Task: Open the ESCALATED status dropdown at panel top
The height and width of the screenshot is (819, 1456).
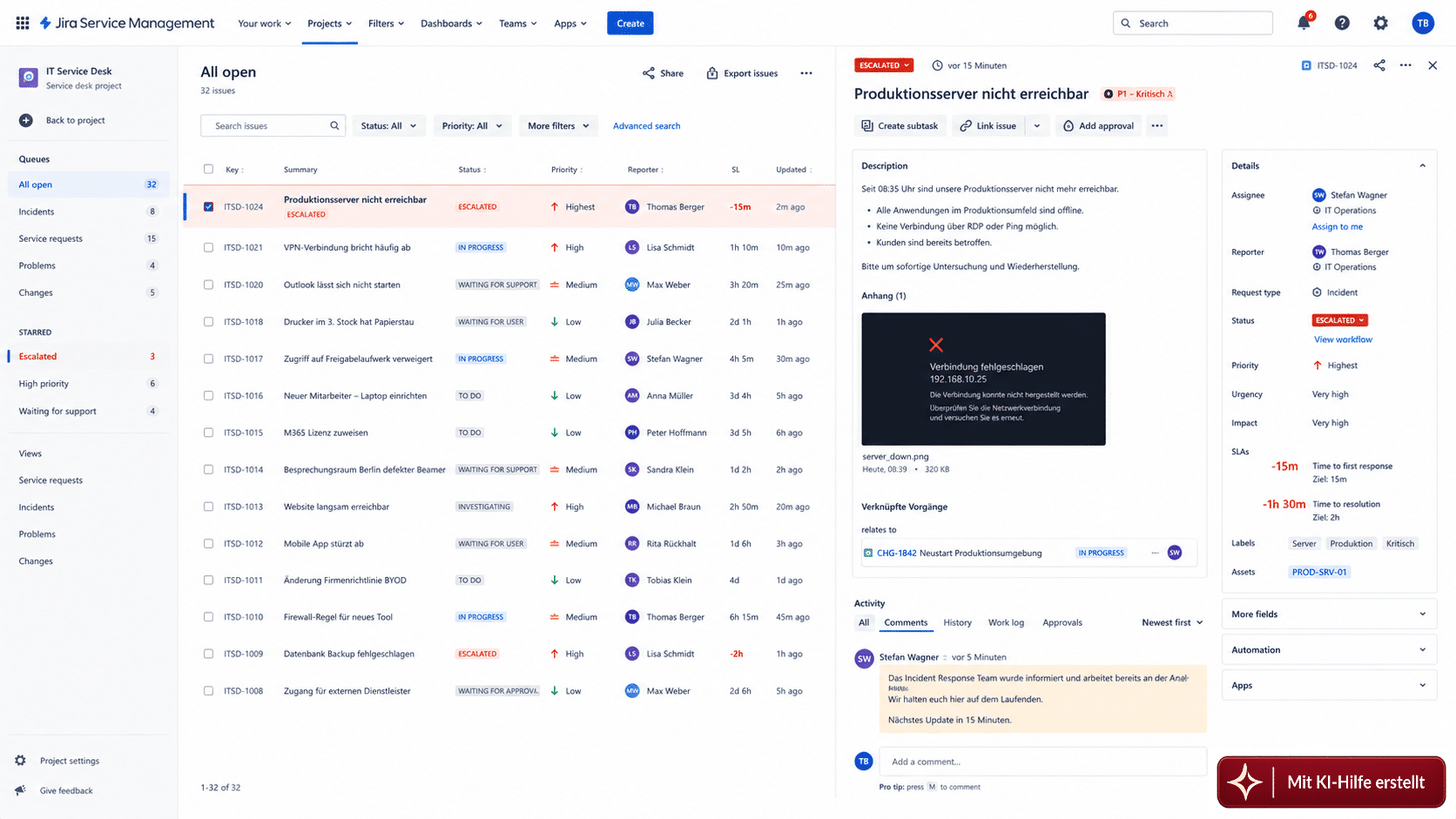Action: point(884,65)
